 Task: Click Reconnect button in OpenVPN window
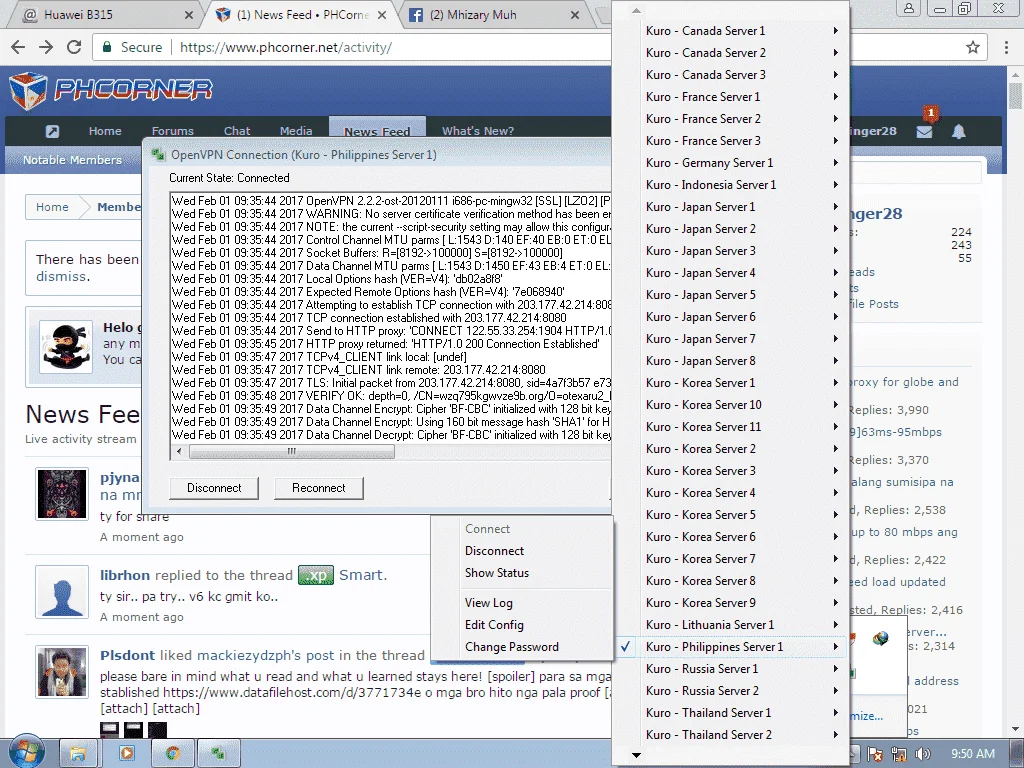click(319, 488)
